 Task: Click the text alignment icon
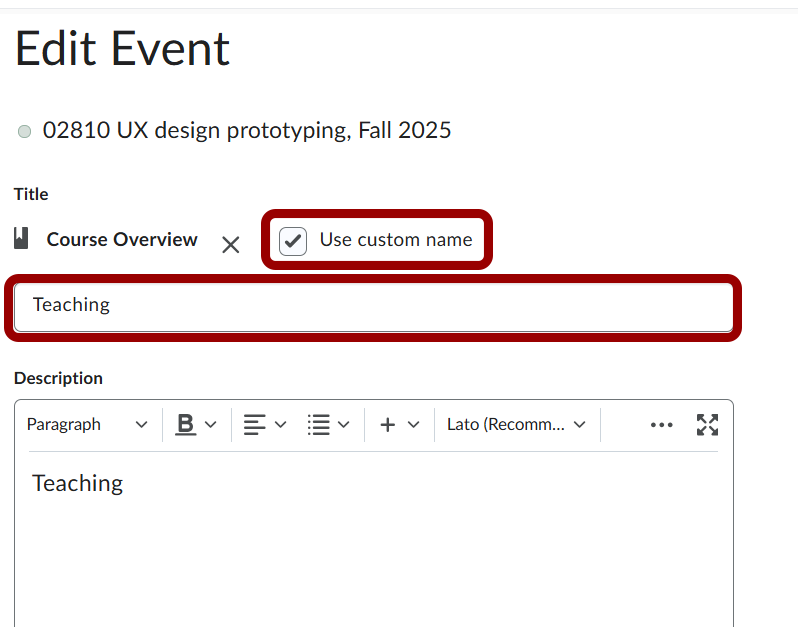point(254,425)
